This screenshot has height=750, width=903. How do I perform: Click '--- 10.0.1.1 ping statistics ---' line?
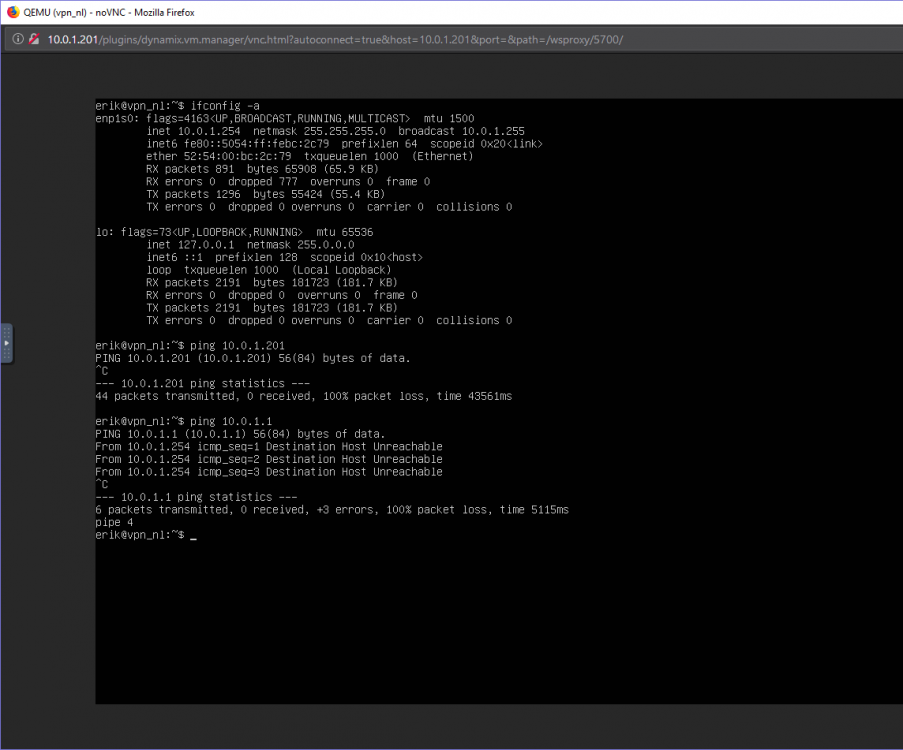tap(196, 497)
